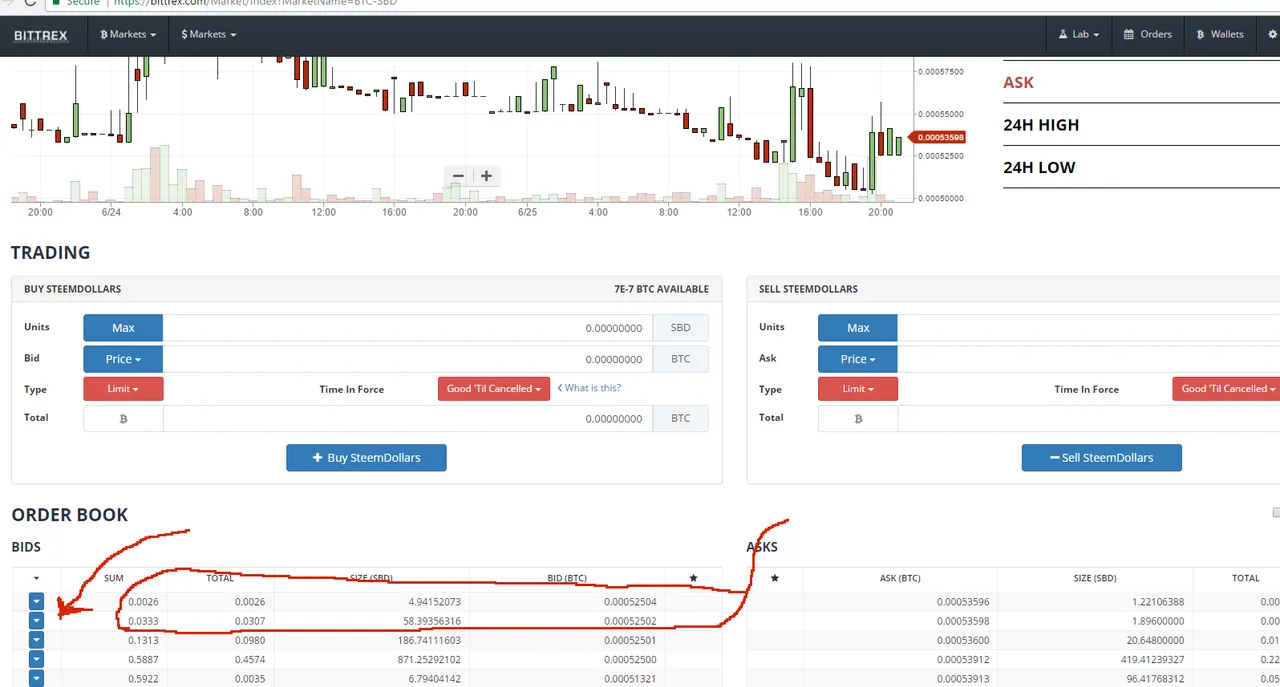The width and height of the screenshot is (1280, 687).
Task: Open bid row dropdown for 0.00052504
Action: [36, 601]
